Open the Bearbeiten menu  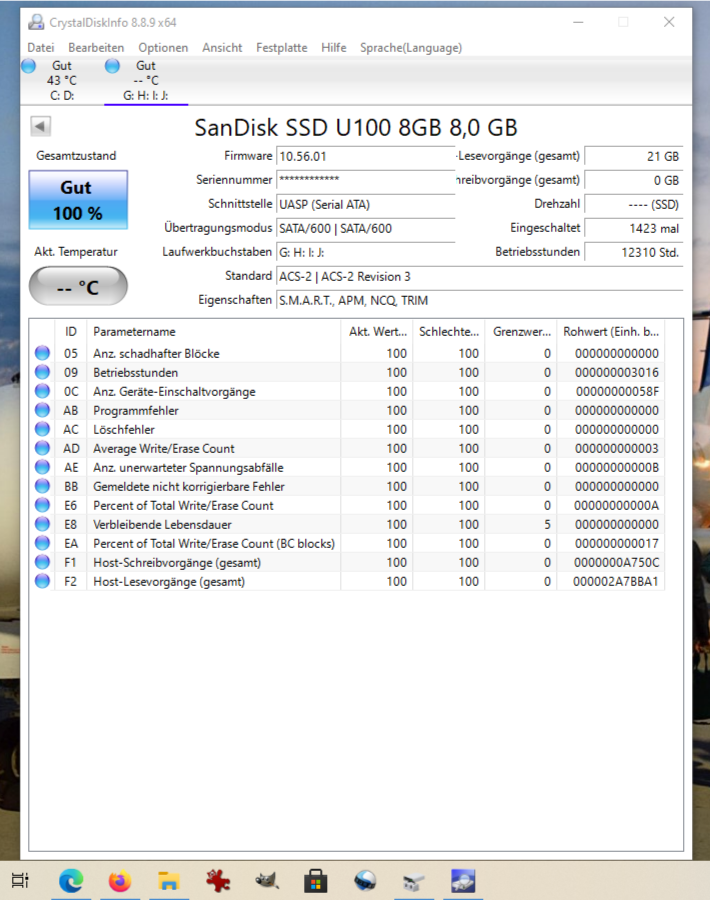coord(96,48)
